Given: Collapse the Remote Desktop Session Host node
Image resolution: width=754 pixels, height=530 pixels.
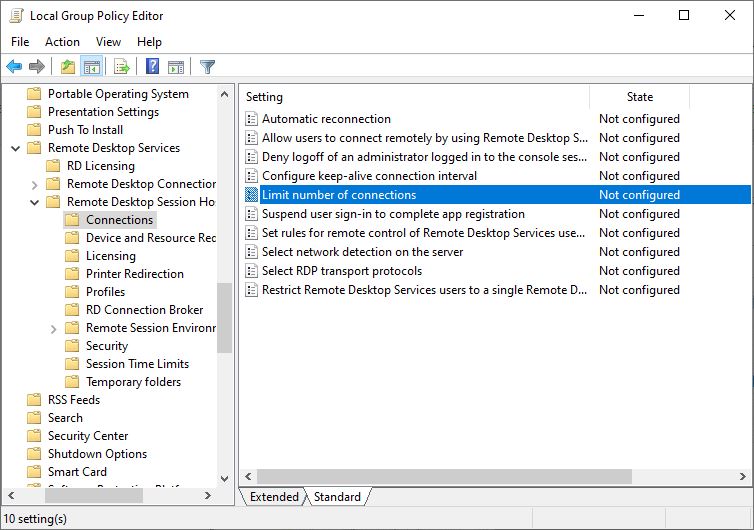Looking at the screenshot, I should [34, 202].
